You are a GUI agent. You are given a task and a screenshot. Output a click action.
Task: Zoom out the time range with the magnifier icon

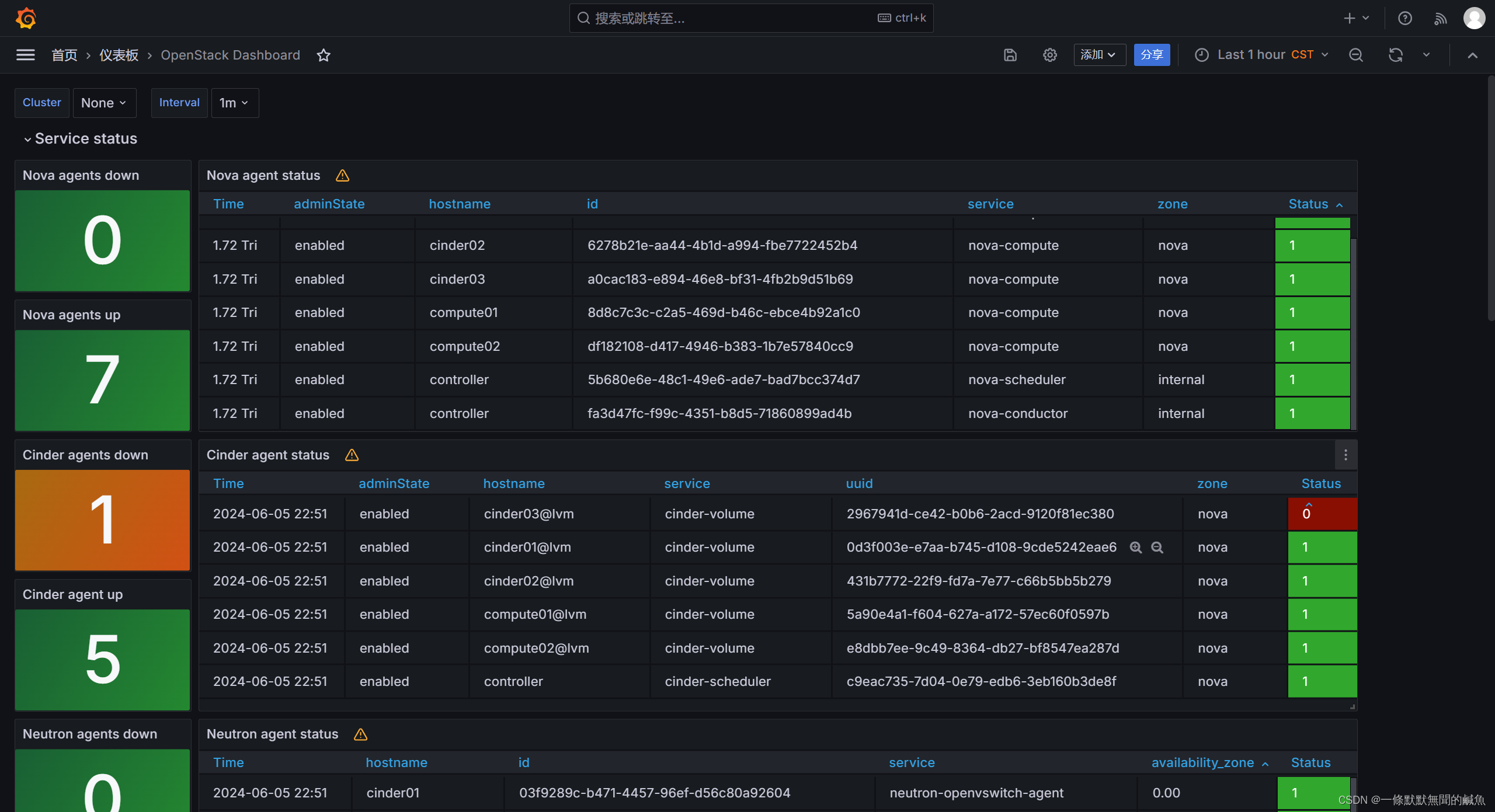point(1355,55)
